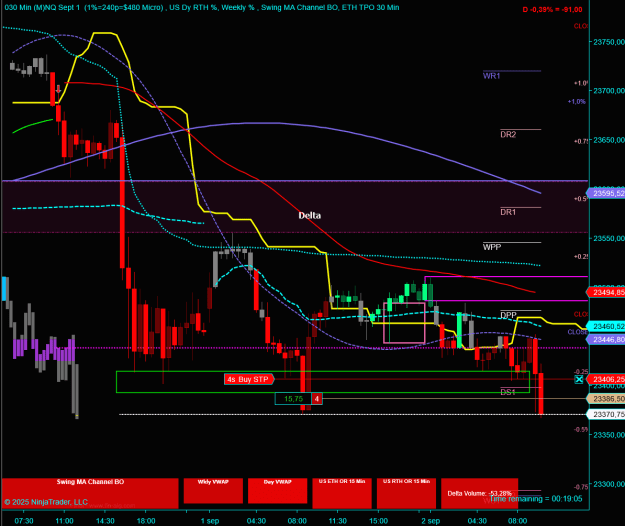The image size is (625, 526).
Task: Select the white 23370,75 price marker
Action: pyautogui.click(x=606, y=414)
